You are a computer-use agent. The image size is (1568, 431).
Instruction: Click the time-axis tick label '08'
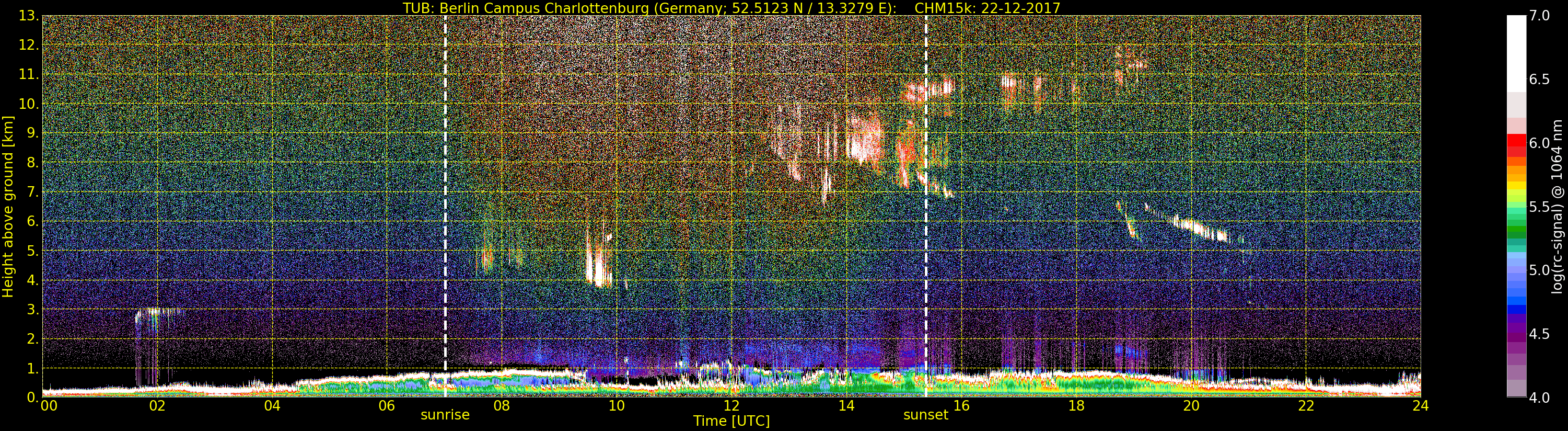click(x=502, y=405)
